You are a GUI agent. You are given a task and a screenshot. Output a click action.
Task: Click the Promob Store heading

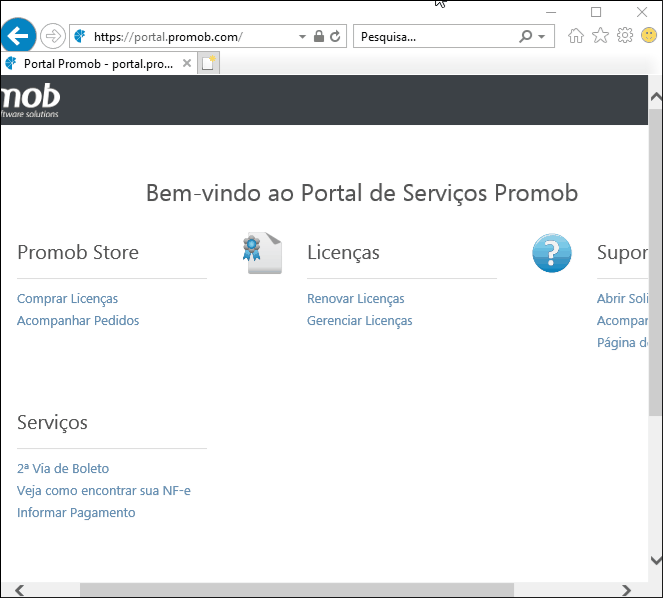pos(78,252)
